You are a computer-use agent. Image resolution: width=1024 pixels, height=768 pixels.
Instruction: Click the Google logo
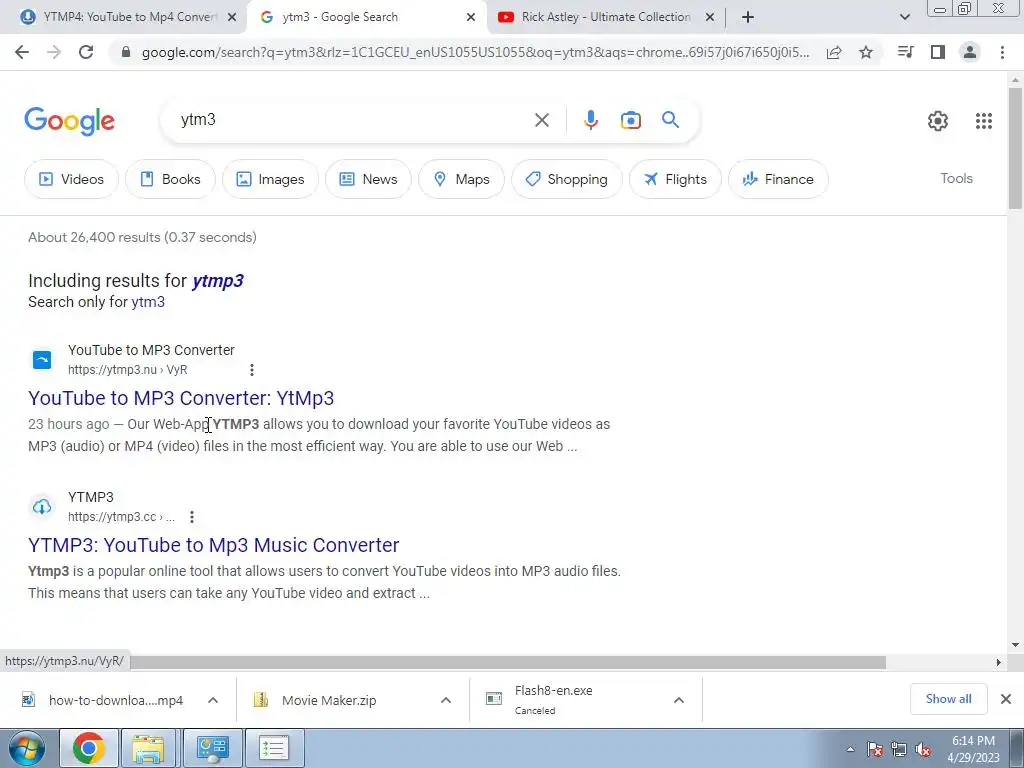70,121
